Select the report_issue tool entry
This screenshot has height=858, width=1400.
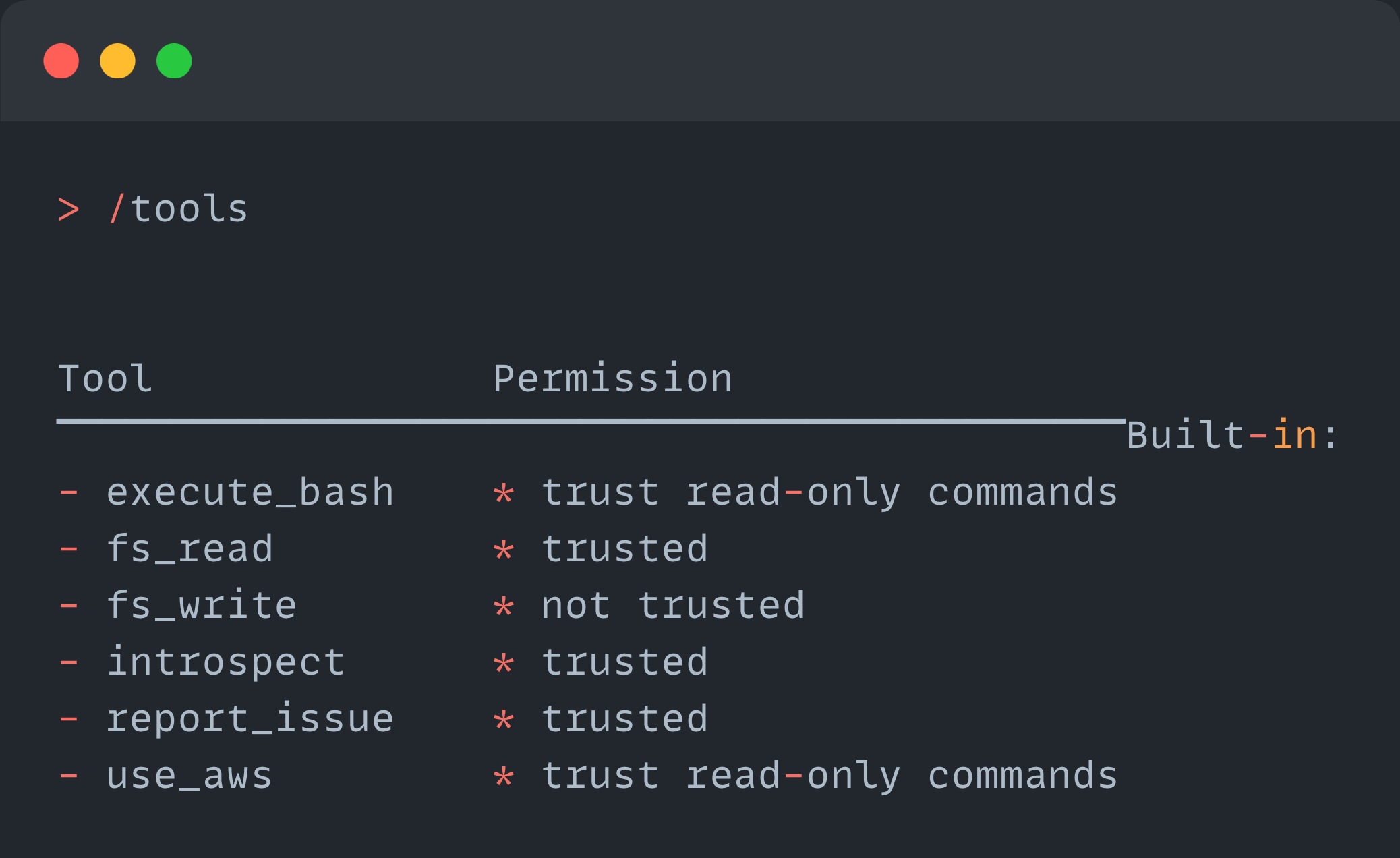[x=250, y=719]
